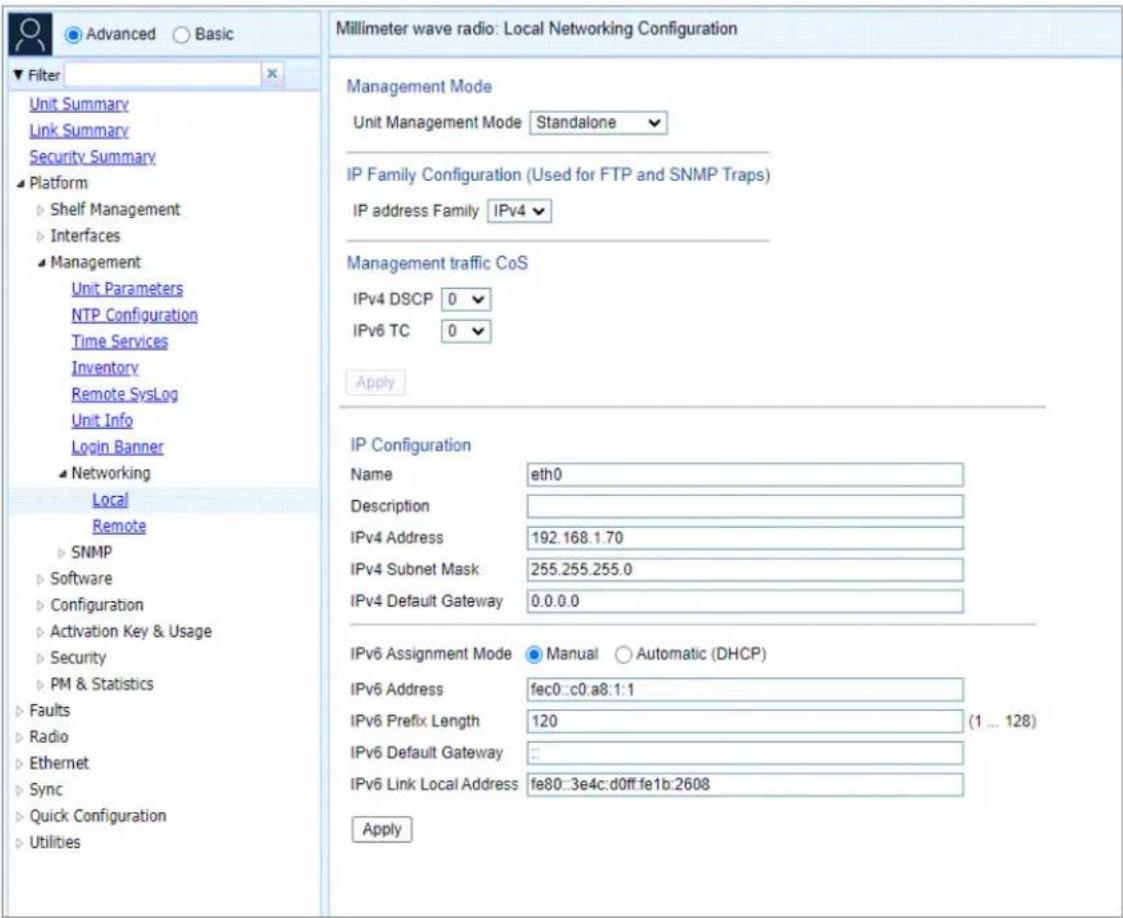This screenshot has width=1123, height=918.
Task: Expand Activation Key & Usage node
Action: tap(41, 632)
